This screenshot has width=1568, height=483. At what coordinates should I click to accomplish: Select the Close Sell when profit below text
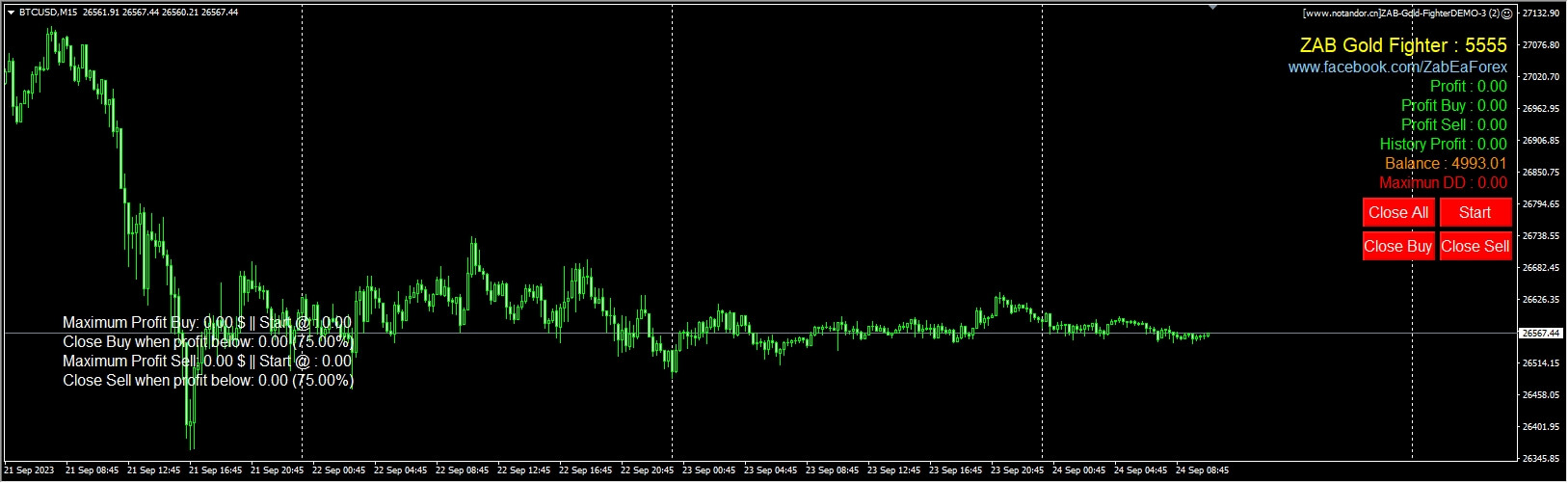(208, 380)
